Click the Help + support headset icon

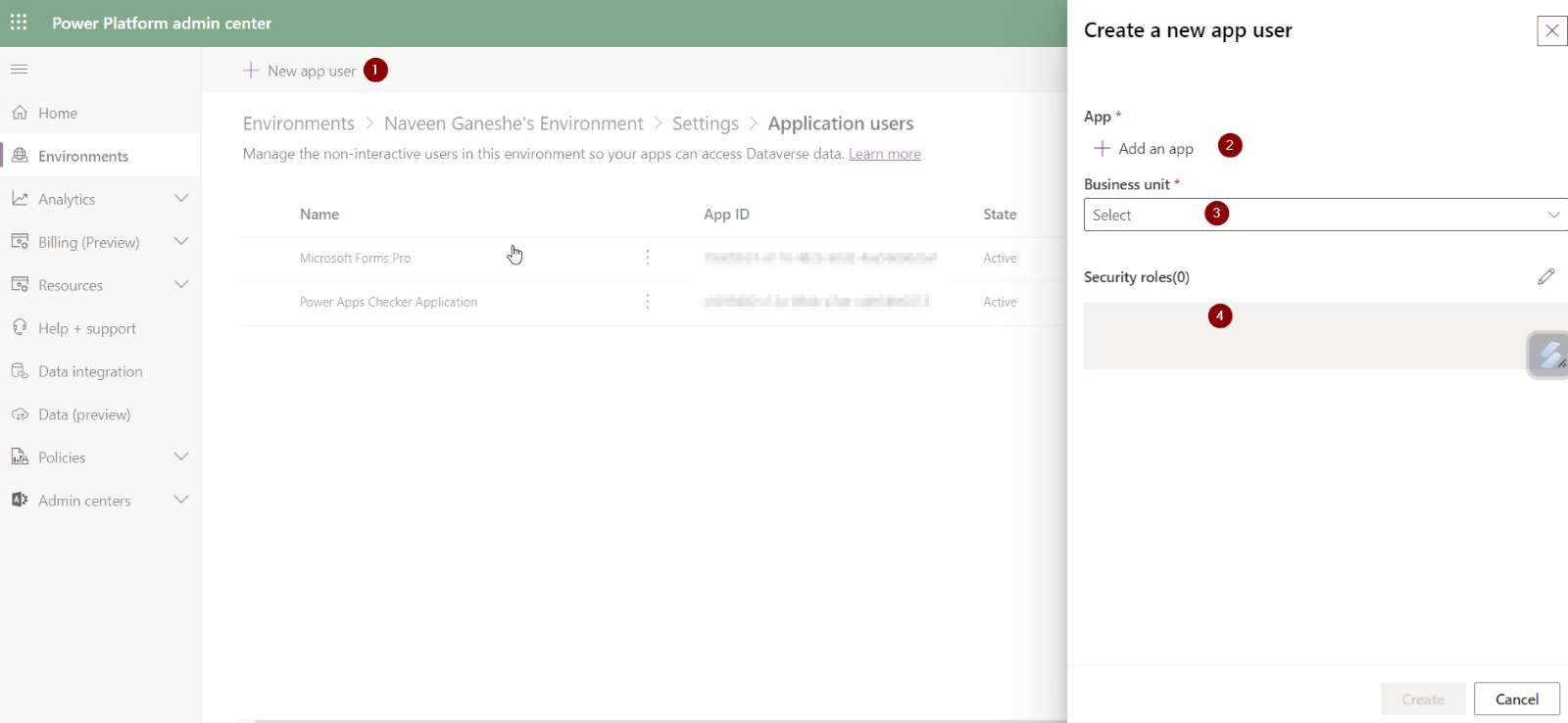[x=20, y=328]
